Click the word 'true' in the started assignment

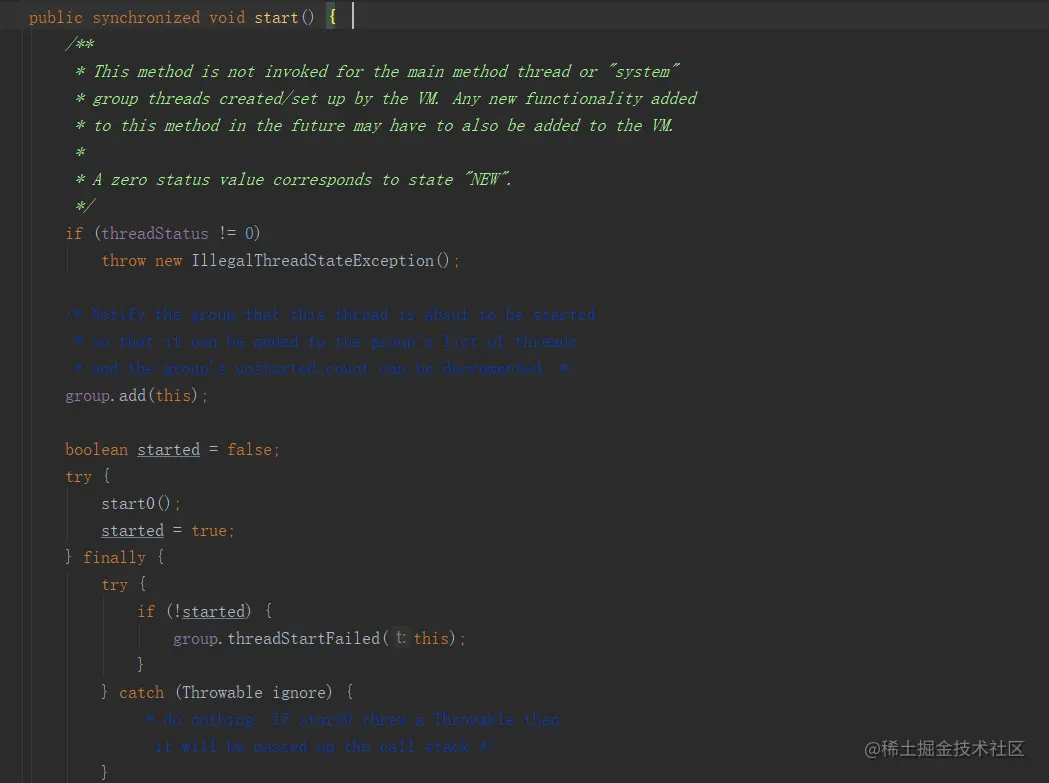tap(208, 530)
